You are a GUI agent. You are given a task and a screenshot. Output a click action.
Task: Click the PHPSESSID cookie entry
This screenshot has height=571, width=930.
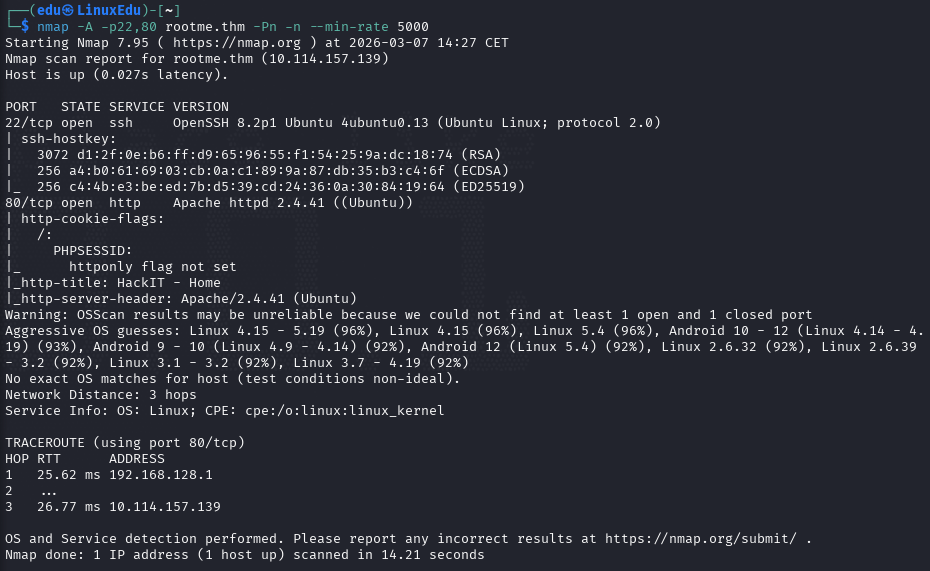93,251
